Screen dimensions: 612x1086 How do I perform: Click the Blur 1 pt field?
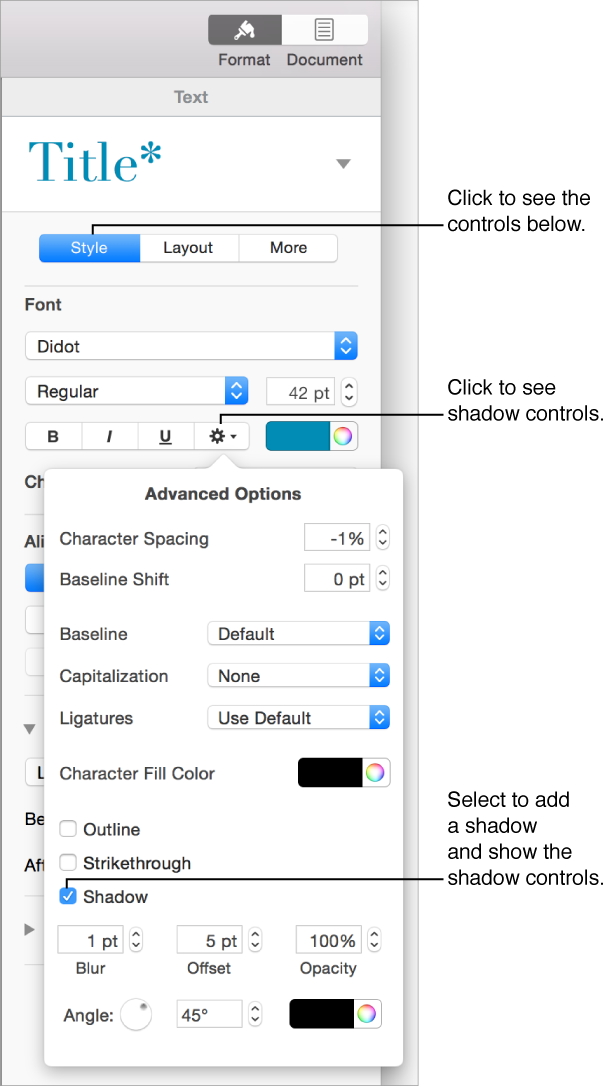point(91,941)
